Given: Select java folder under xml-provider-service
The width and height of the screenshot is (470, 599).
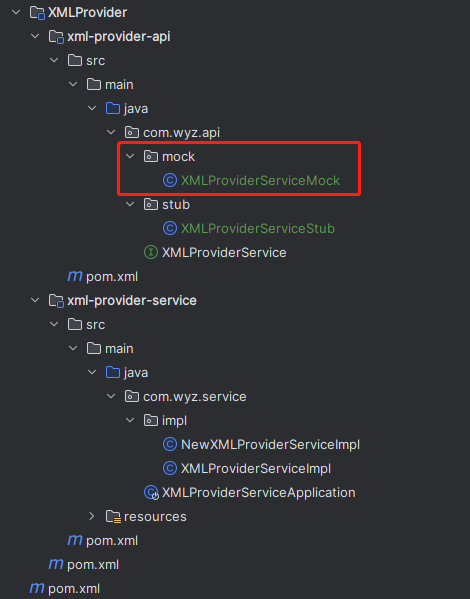Looking at the screenshot, I should click(136, 372).
